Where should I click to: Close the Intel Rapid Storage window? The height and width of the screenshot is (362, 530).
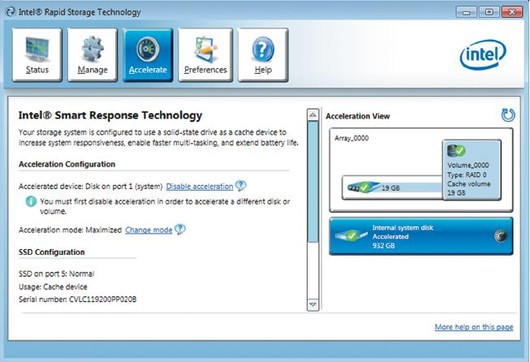pyautogui.click(x=512, y=13)
